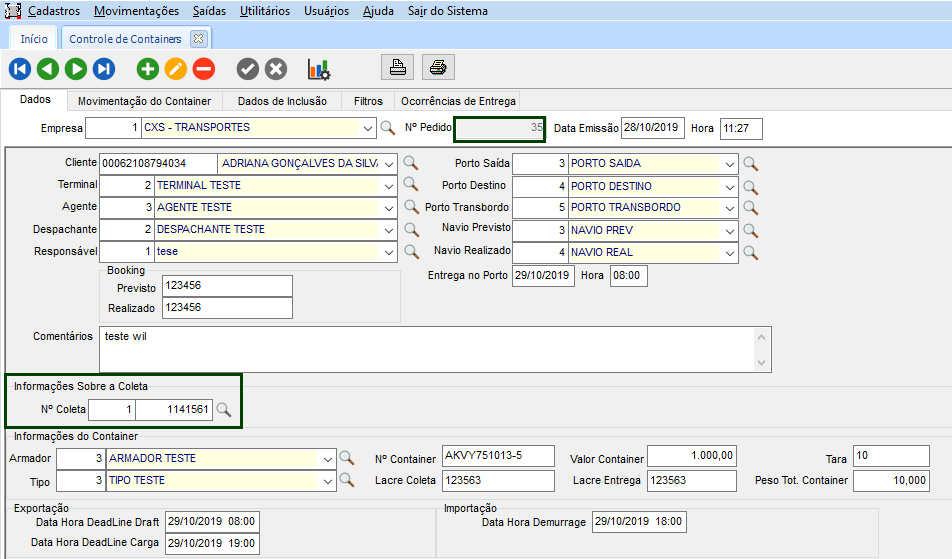Close the Controle de Containers tab
Screen dimensions: 952x559
(x=198, y=39)
